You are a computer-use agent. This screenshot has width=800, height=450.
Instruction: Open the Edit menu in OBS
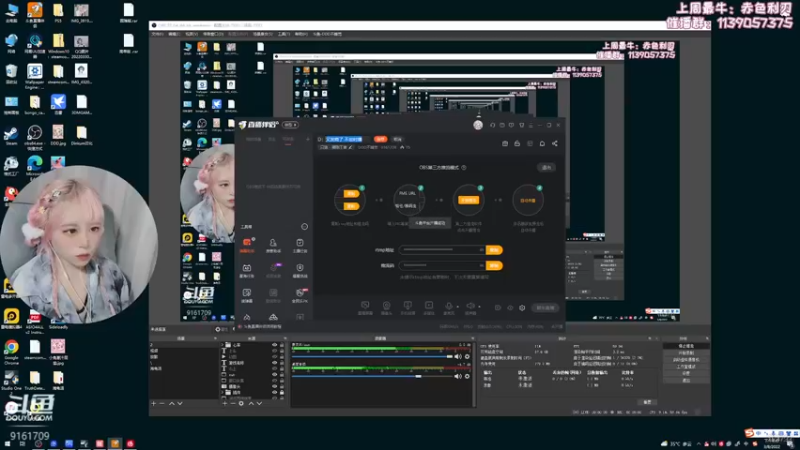coord(174,34)
